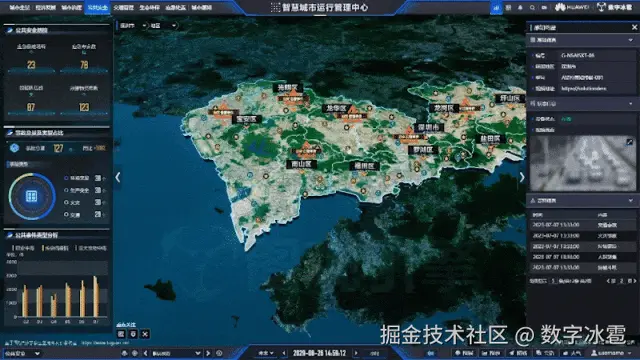Click orange alert marker left of 宝安区

[223, 111]
